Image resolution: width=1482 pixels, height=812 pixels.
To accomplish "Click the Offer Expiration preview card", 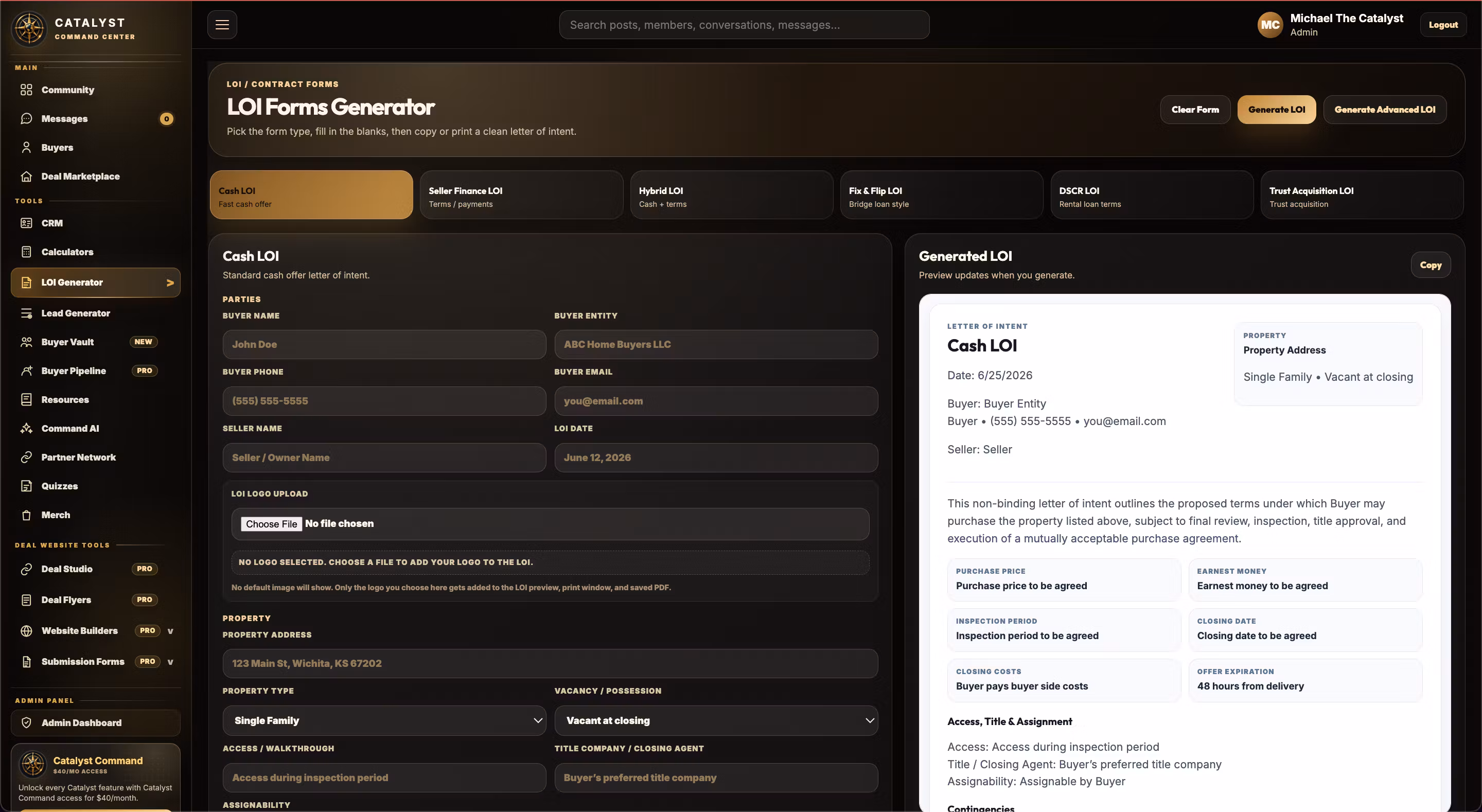I will (1305, 680).
